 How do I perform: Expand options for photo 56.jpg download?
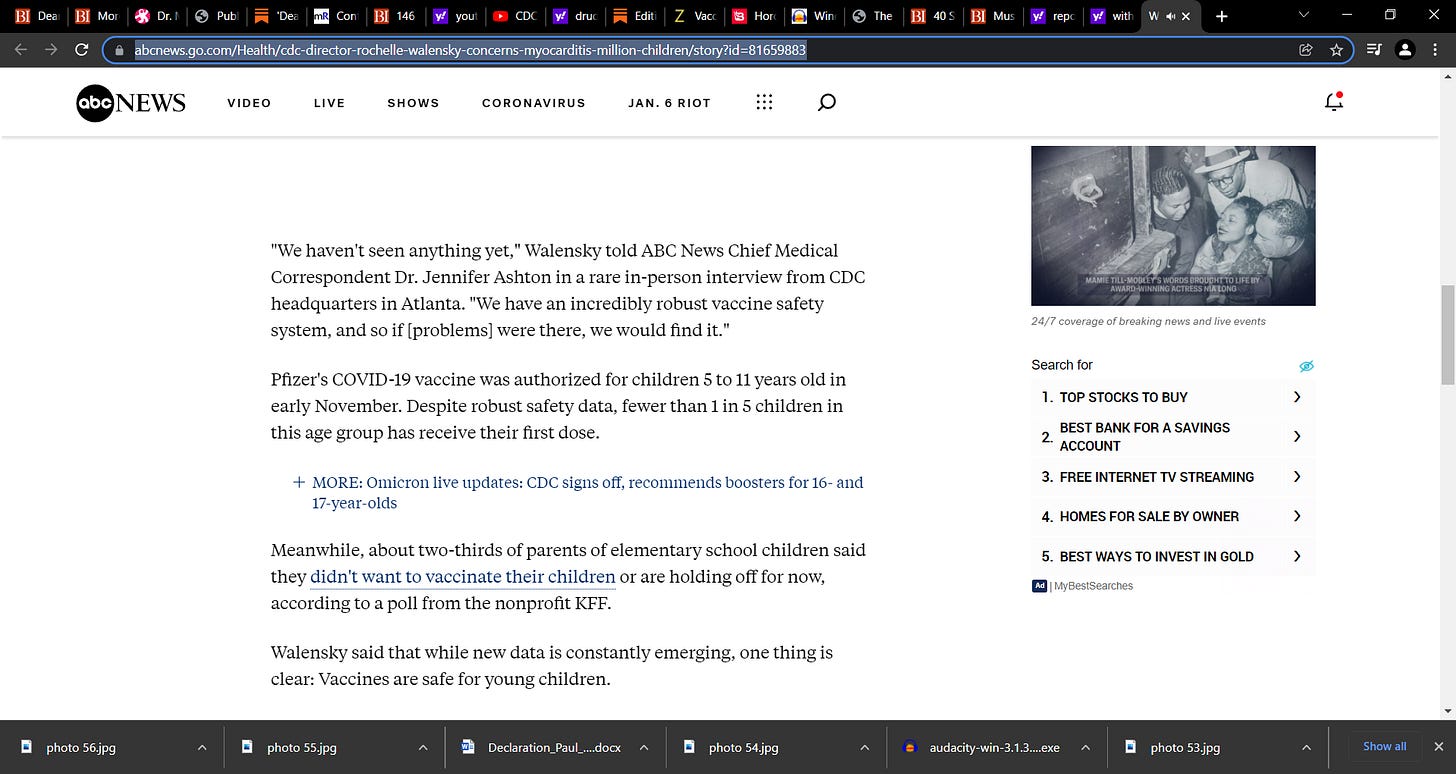(x=202, y=747)
